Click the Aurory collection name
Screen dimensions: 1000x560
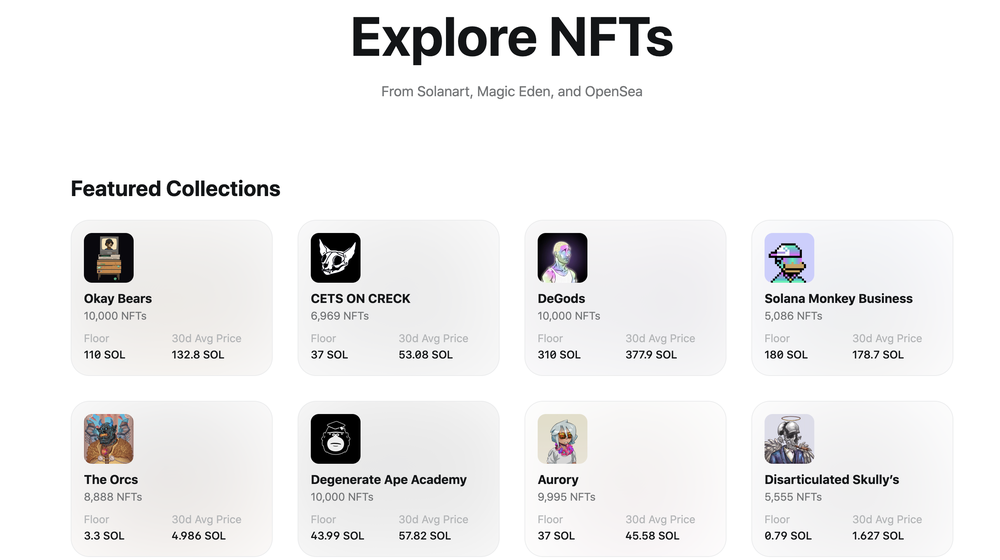click(558, 479)
